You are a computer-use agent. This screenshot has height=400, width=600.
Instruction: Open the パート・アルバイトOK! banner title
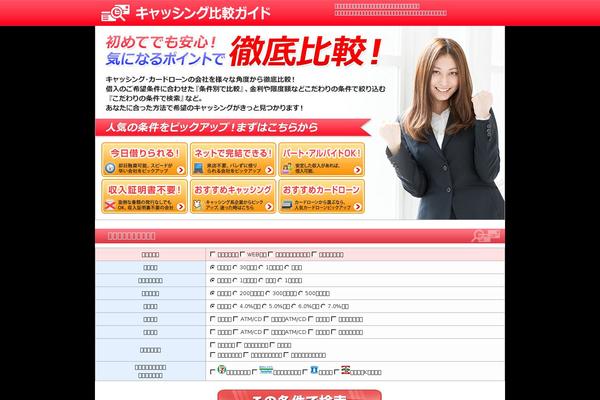pyautogui.click(x=321, y=153)
